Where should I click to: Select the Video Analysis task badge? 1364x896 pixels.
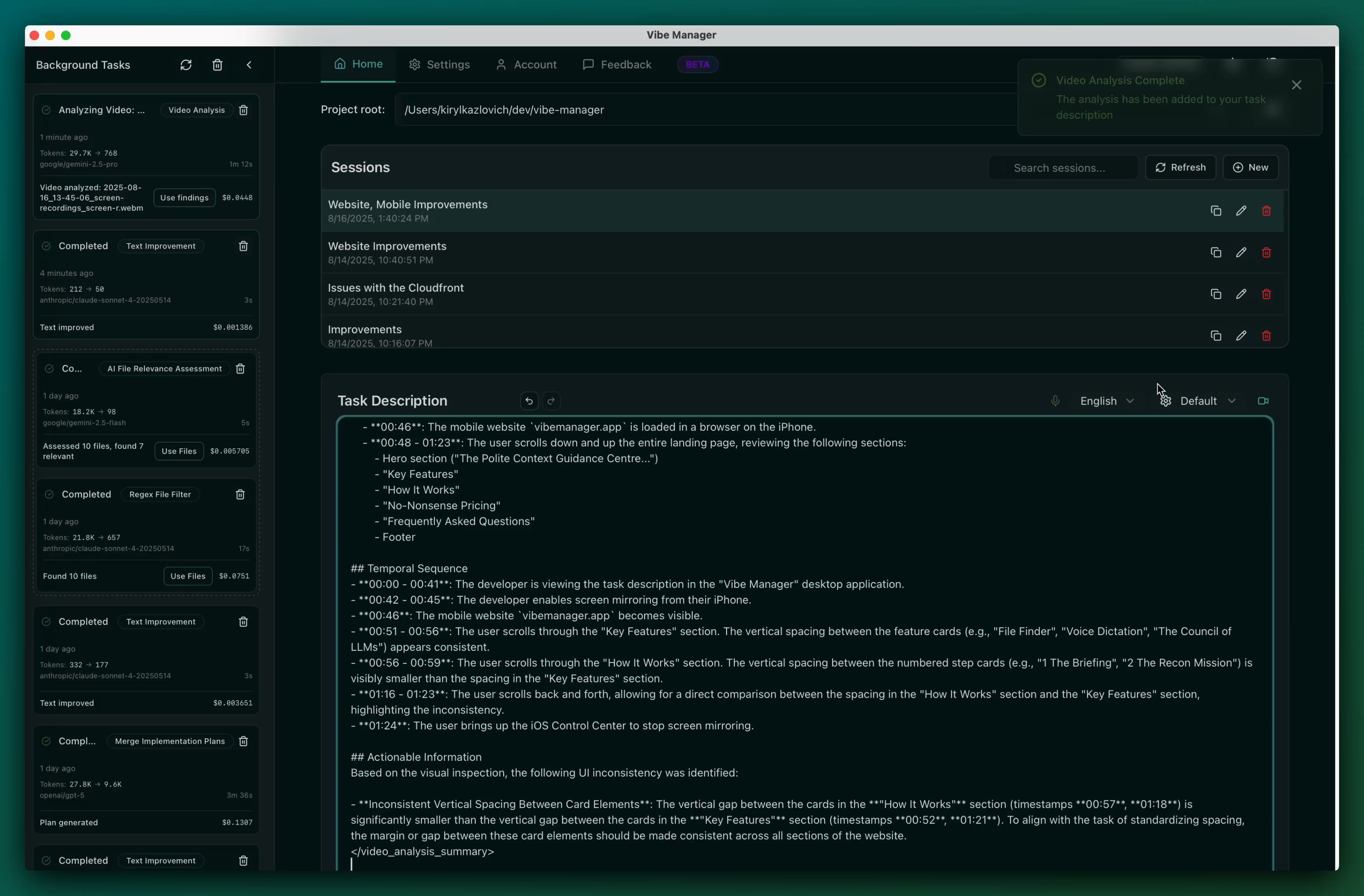point(197,110)
